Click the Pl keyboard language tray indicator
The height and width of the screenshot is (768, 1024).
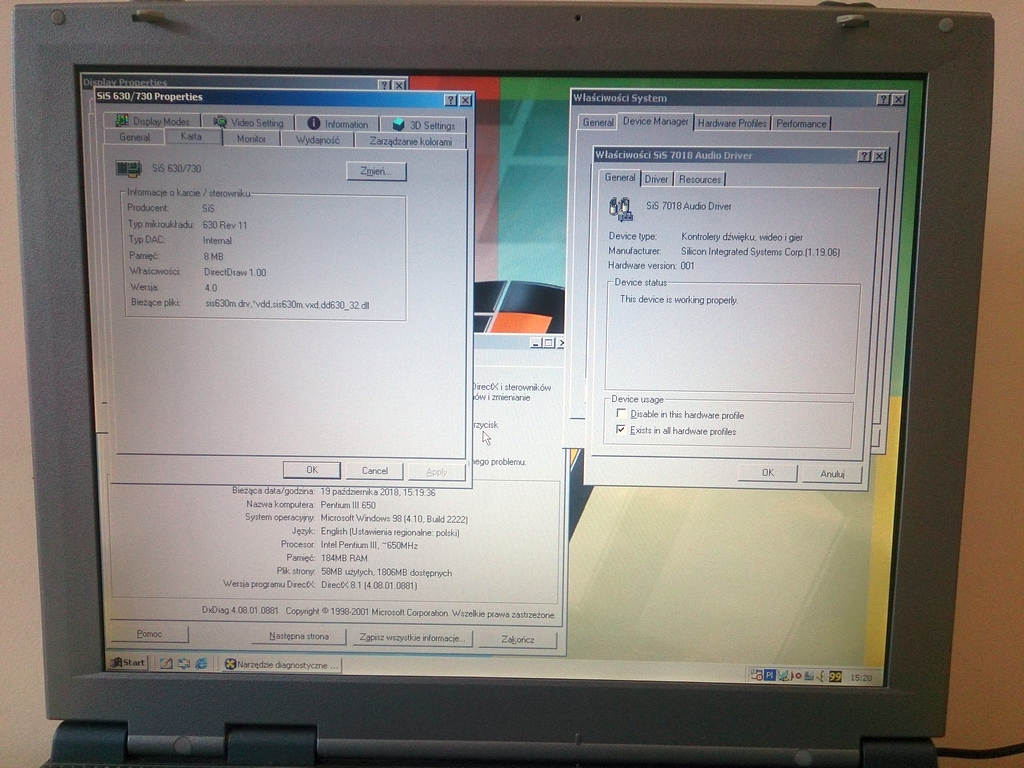point(769,675)
